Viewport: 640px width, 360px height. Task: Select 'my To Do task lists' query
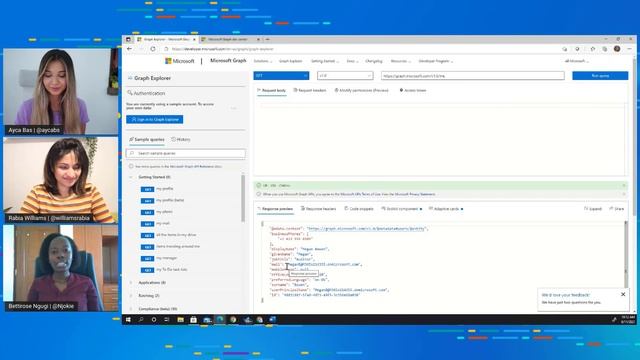(x=171, y=270)
